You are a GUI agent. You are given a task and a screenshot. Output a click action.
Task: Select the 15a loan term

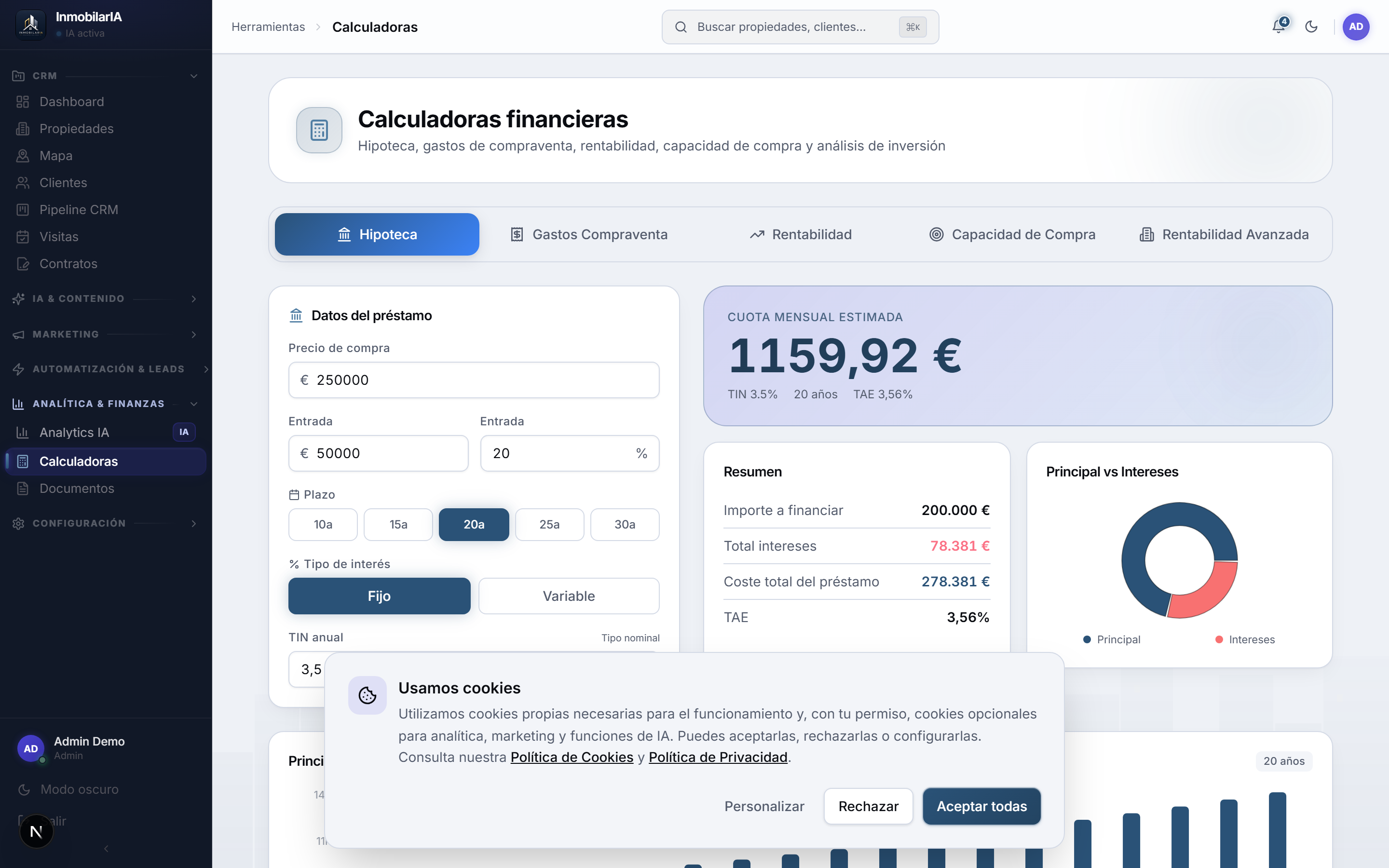(398, 524)
